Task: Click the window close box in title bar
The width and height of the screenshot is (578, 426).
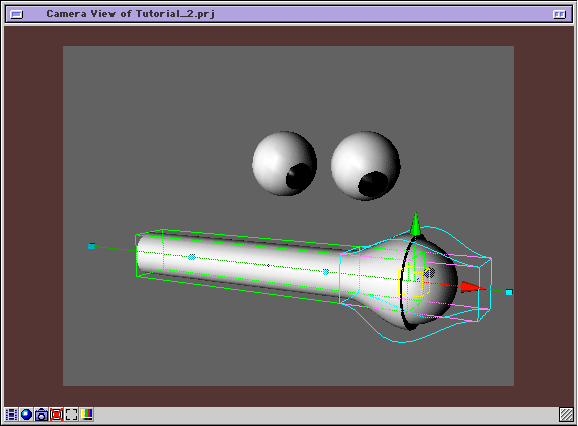Action: [17, 14]
